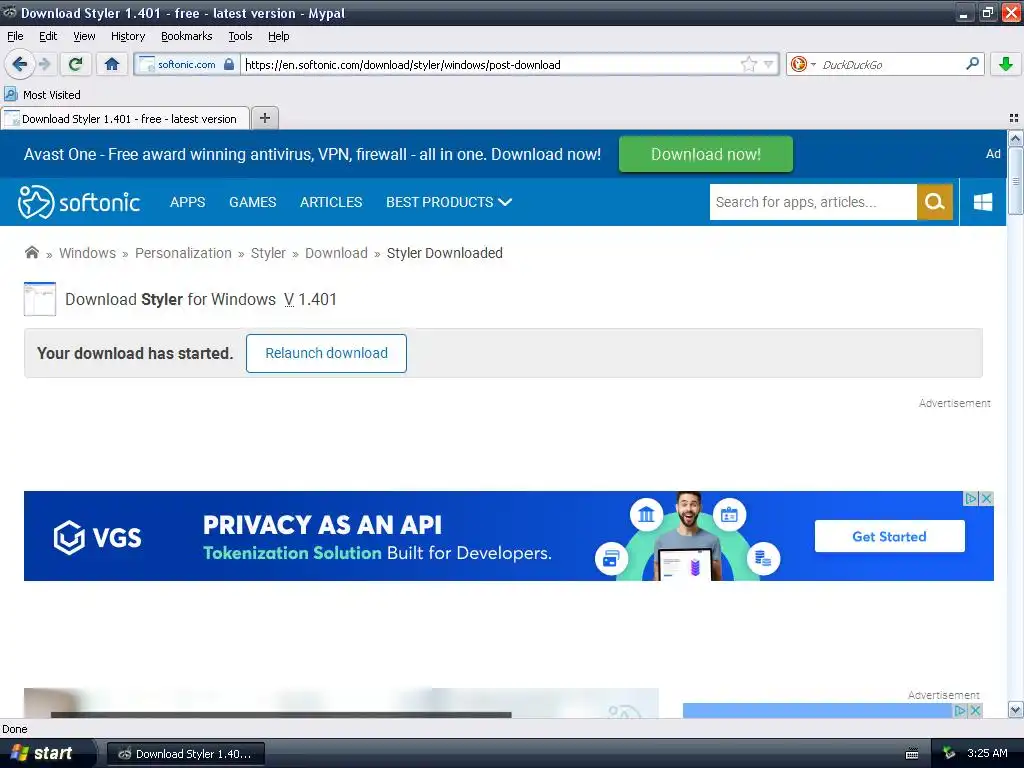The width and height of the screenshot is (1024, 768).
Task: Open the View menu
Action: (84, 37)
